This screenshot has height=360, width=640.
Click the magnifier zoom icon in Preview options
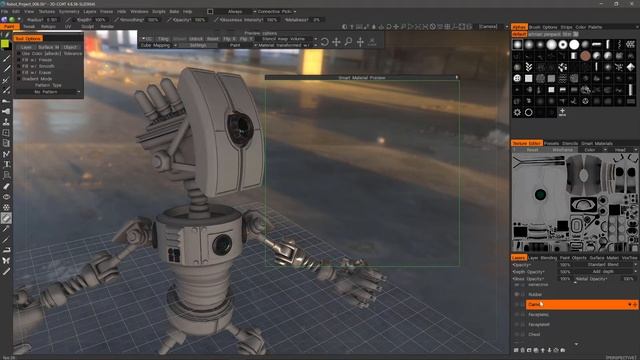[x=349, y=42]
